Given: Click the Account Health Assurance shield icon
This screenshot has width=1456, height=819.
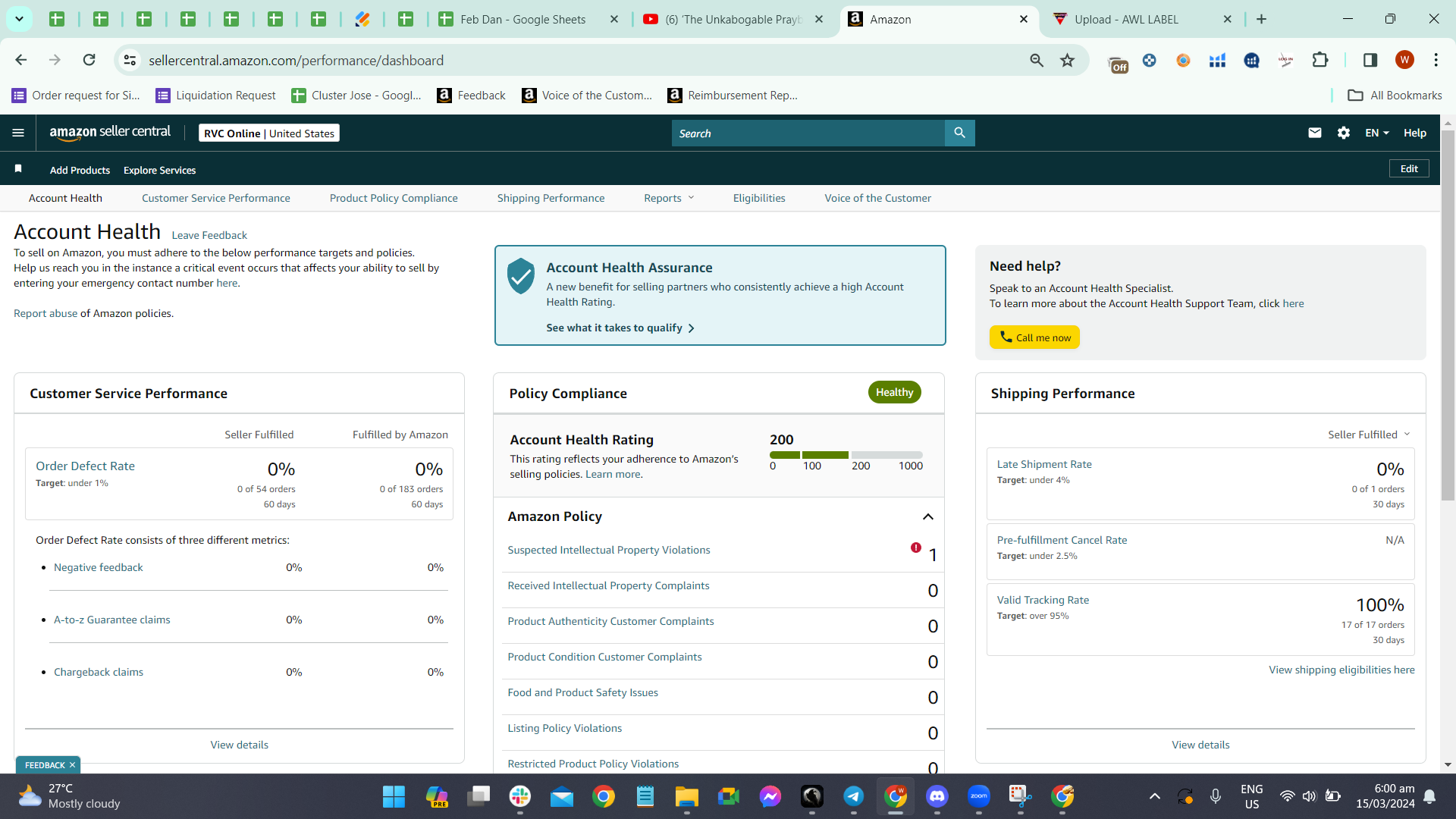Looking at the screenshot, I should [521, 276].
